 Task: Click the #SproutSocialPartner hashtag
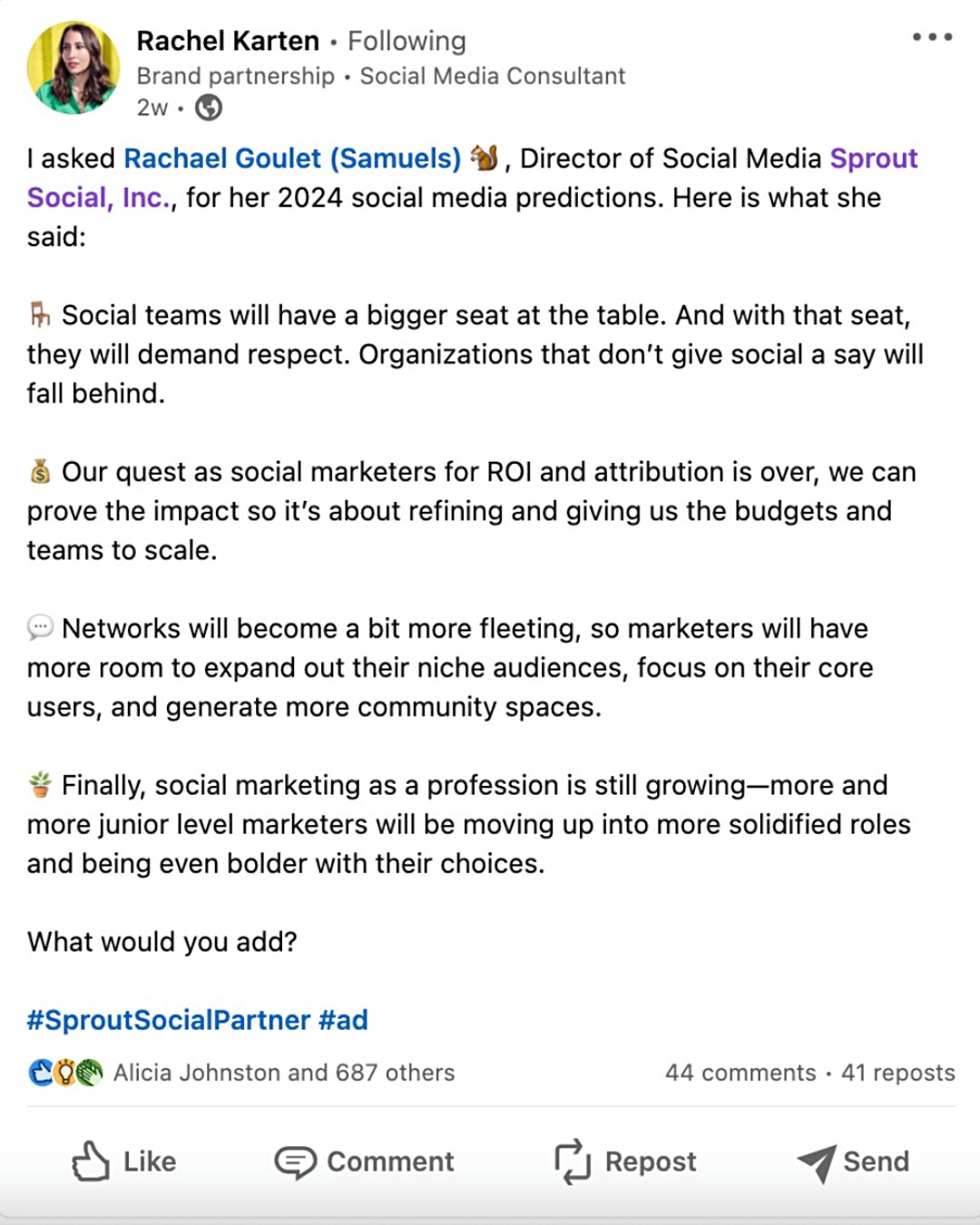[169, 1020]
